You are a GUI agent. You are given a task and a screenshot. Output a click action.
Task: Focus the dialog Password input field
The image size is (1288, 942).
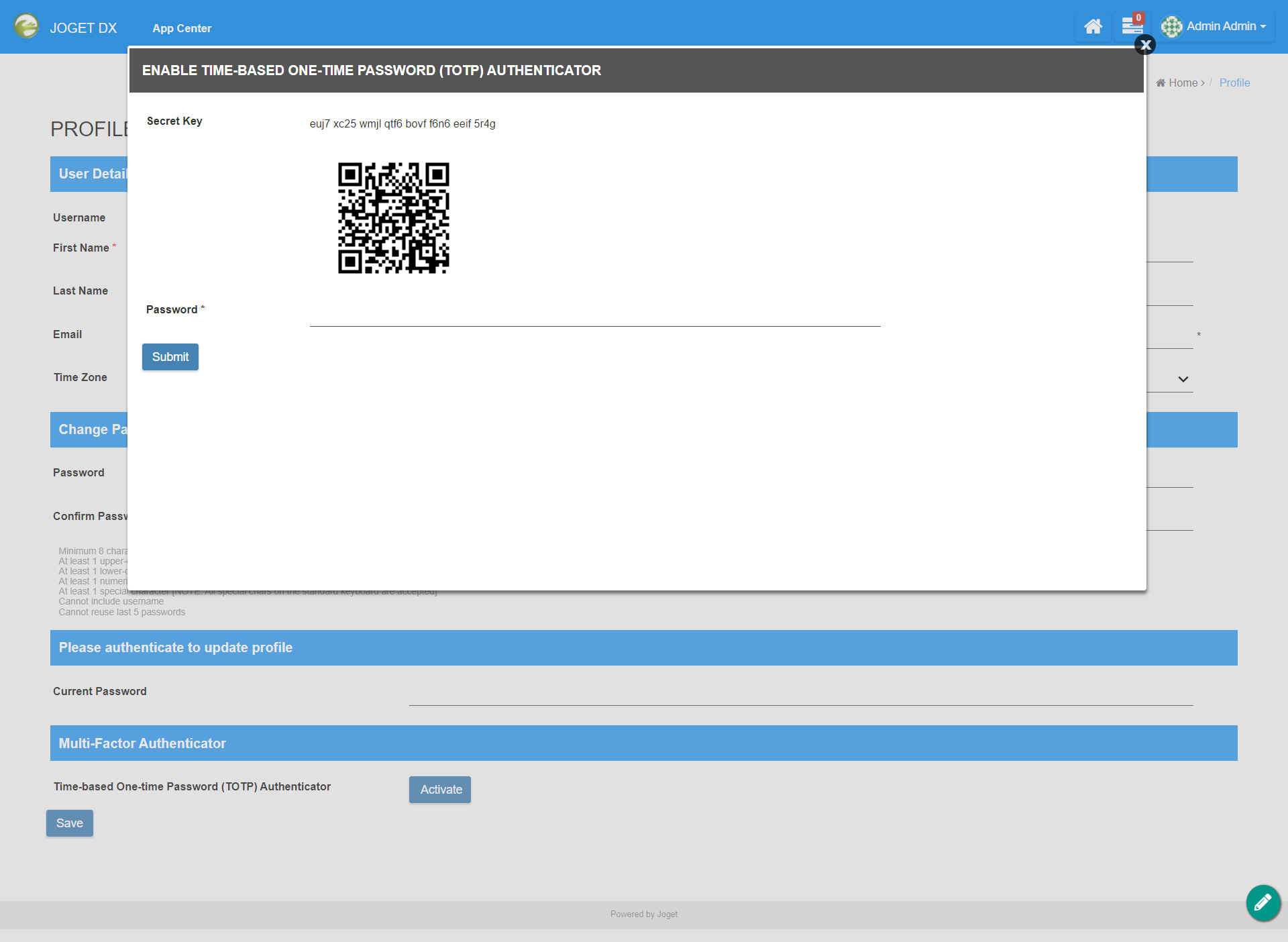pyautogui.click(x=594, y=314)
